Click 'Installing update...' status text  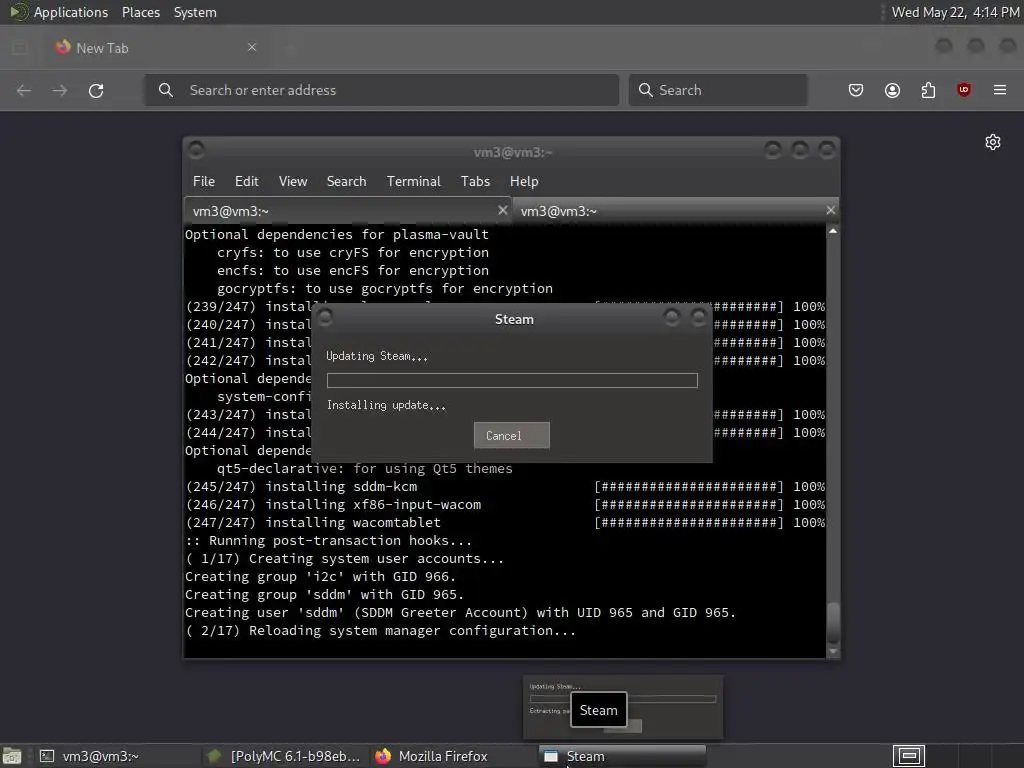click(386, 405)
